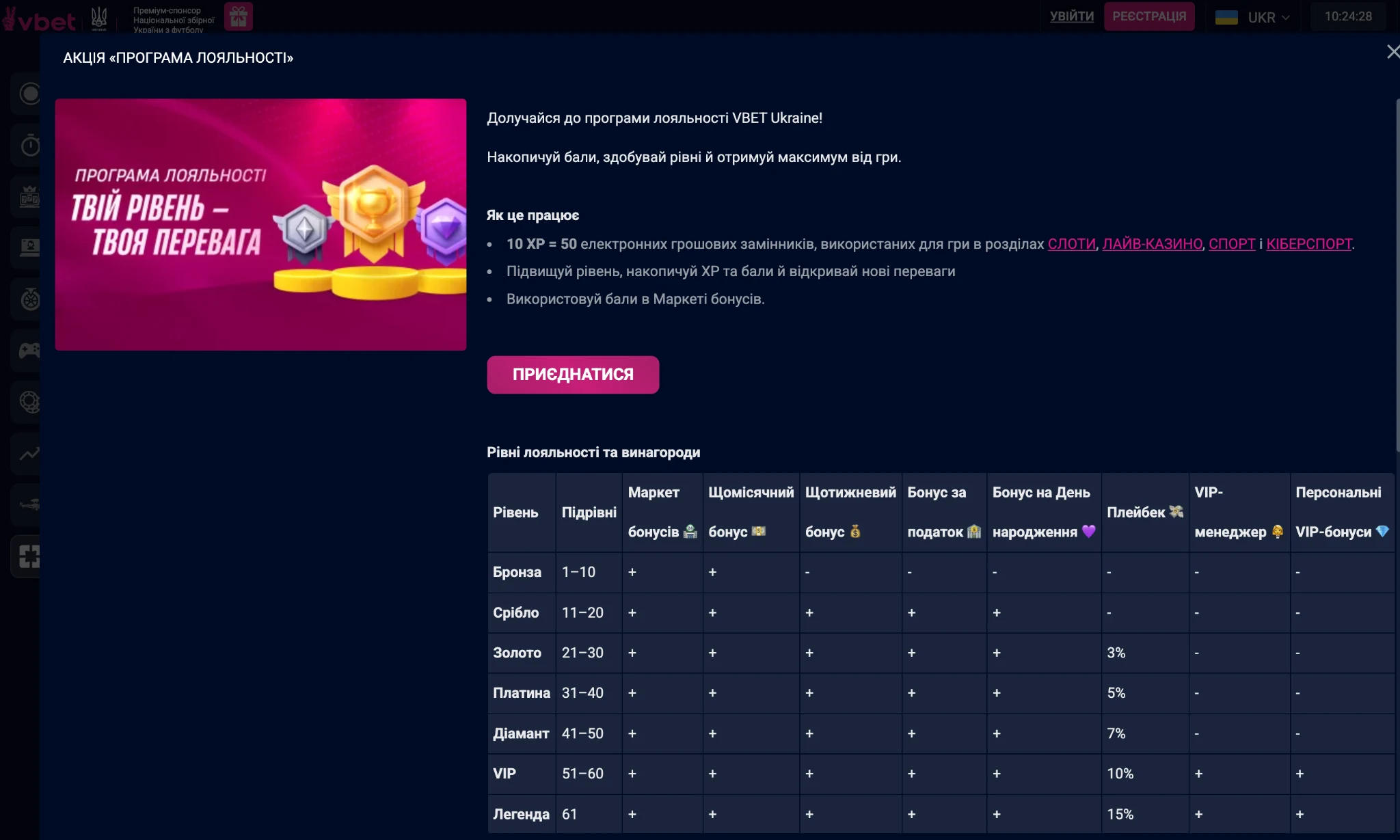
Task: Open the stopwatch icon in sidebar
Action: tap(29, 145)
